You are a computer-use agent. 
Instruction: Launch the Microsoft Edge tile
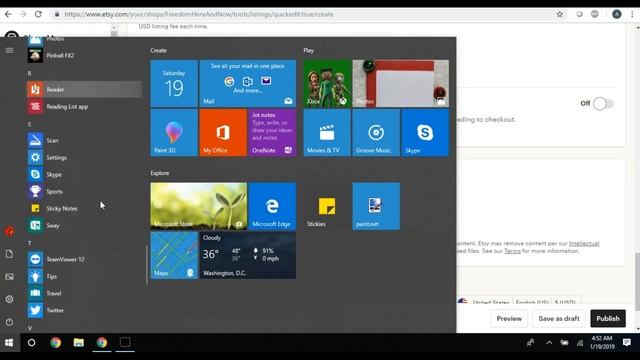click(x=272, y=206)
